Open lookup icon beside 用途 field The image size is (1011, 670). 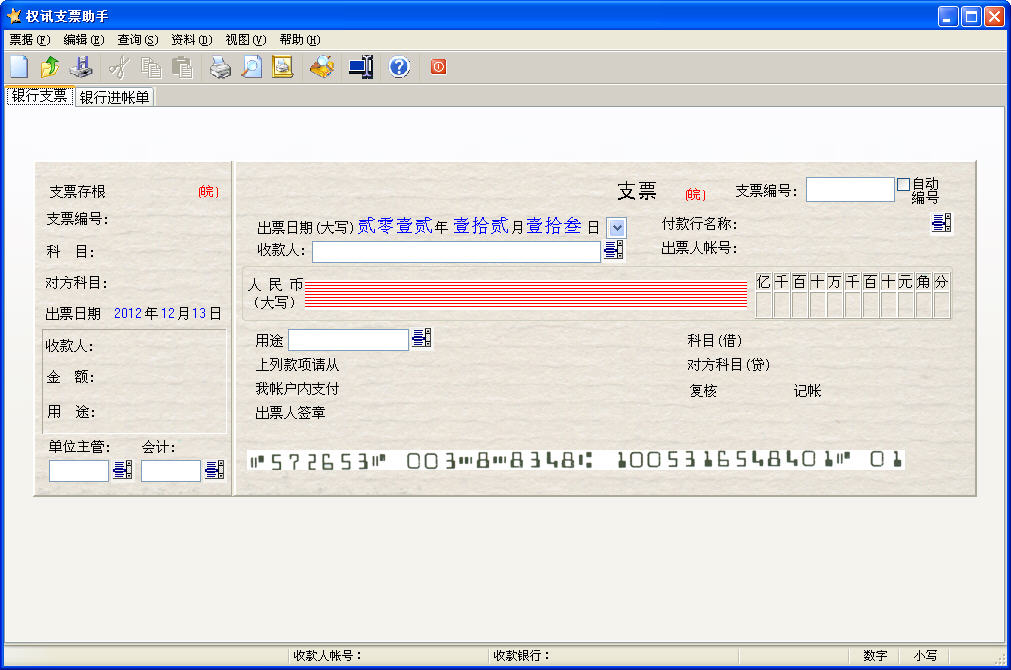pyautogui.click(x=422, y=338)
